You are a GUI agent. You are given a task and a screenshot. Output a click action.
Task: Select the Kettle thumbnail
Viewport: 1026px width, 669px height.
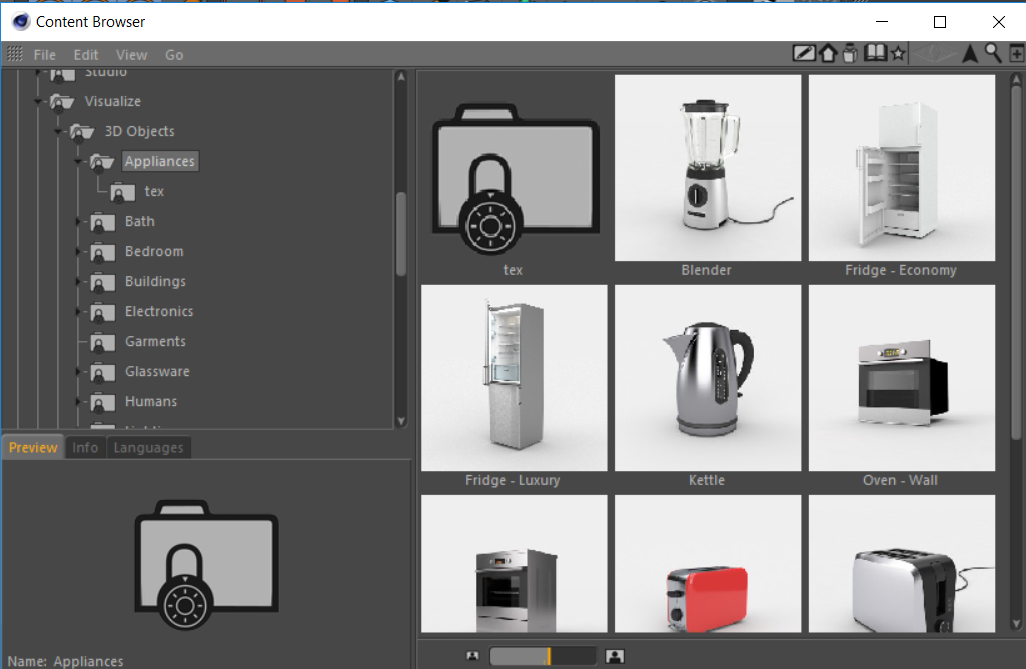707,378
